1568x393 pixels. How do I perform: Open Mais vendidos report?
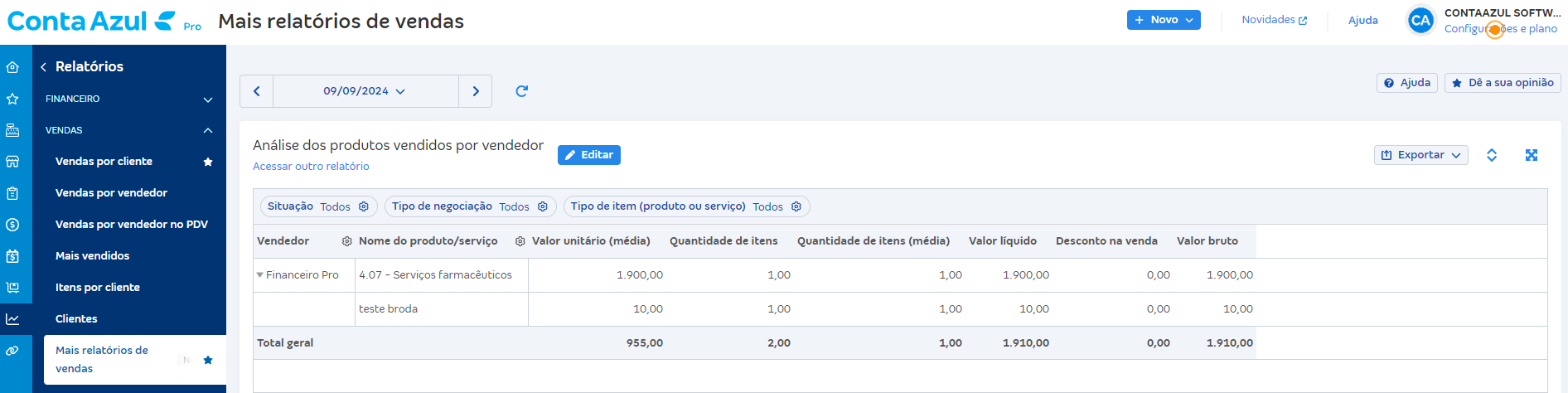pos(92,256)
